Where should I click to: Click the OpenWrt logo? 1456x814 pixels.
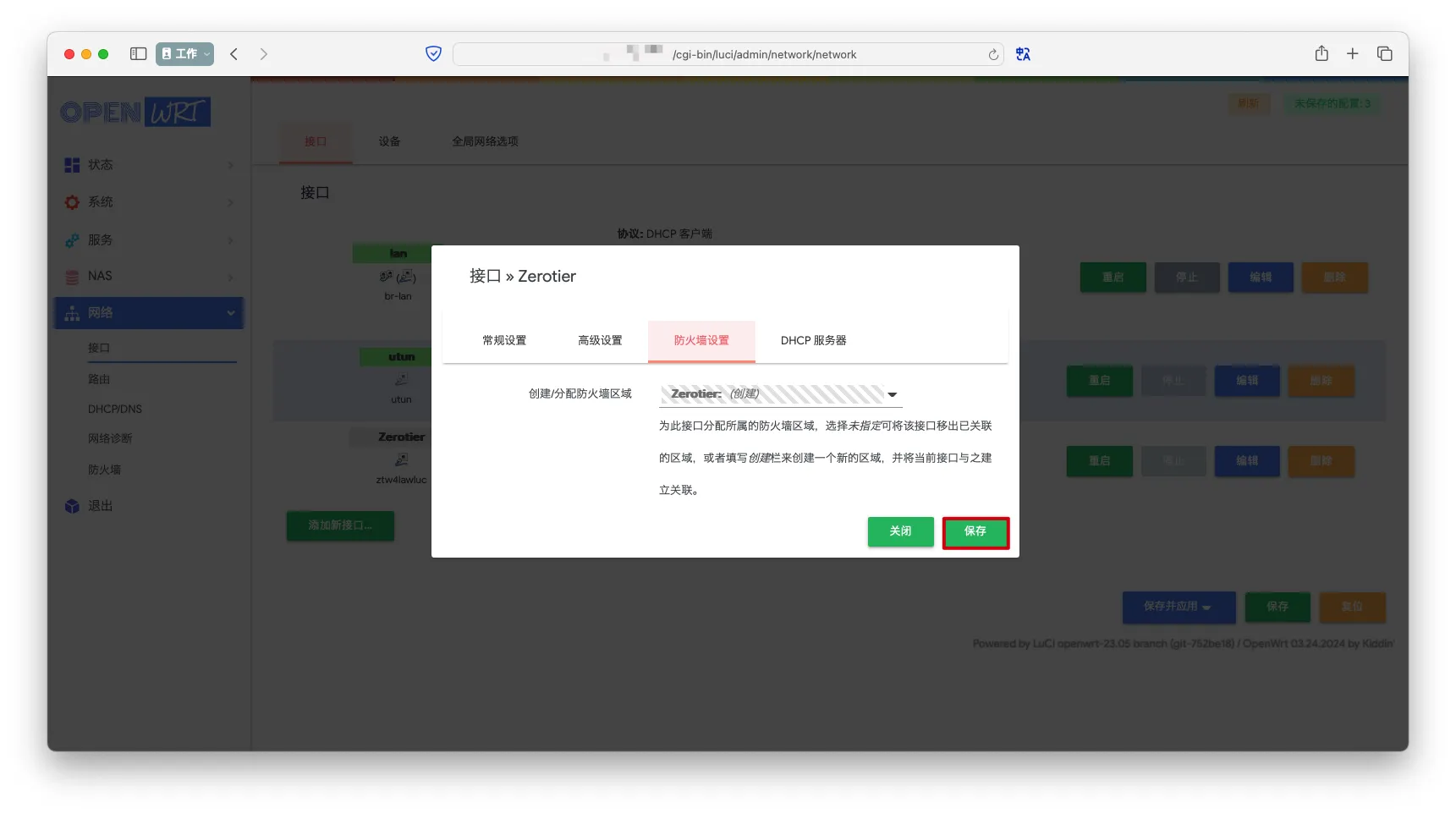(x=135, y=113)
